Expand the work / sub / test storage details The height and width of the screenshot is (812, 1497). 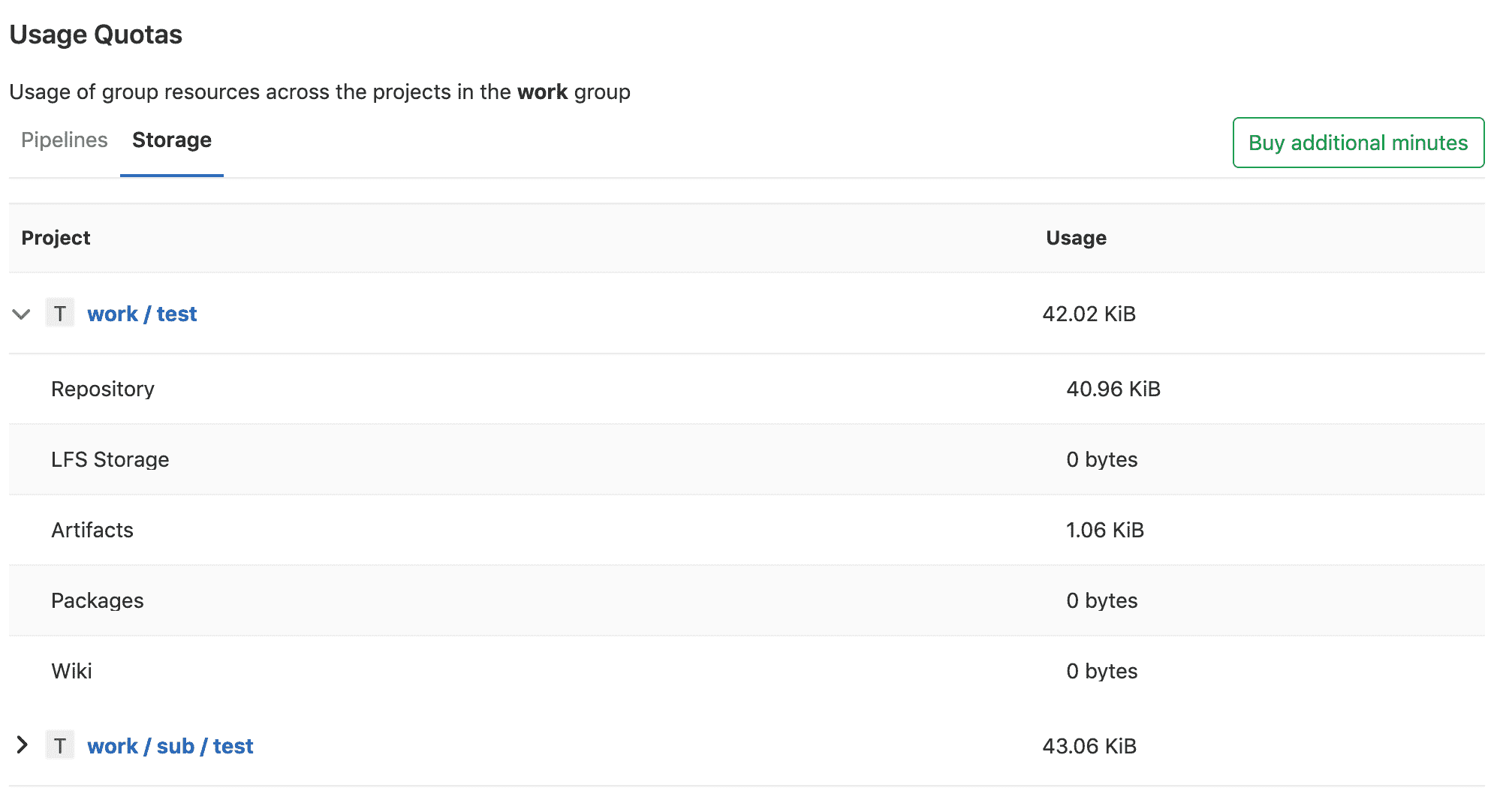pyautogui.click(x=21, y=744)
